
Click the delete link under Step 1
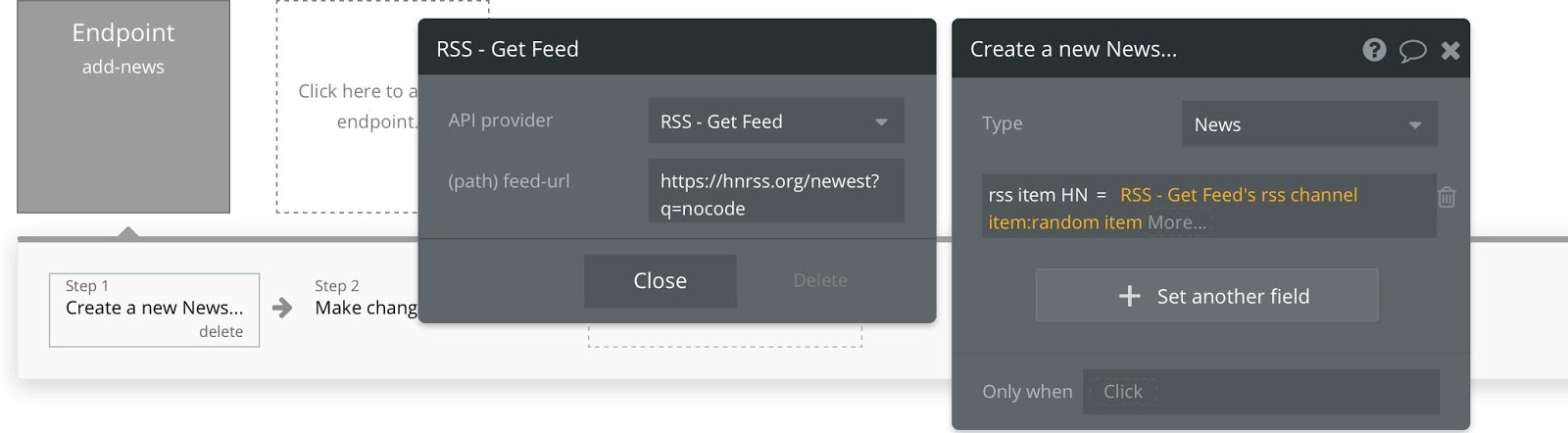[220, 332]
